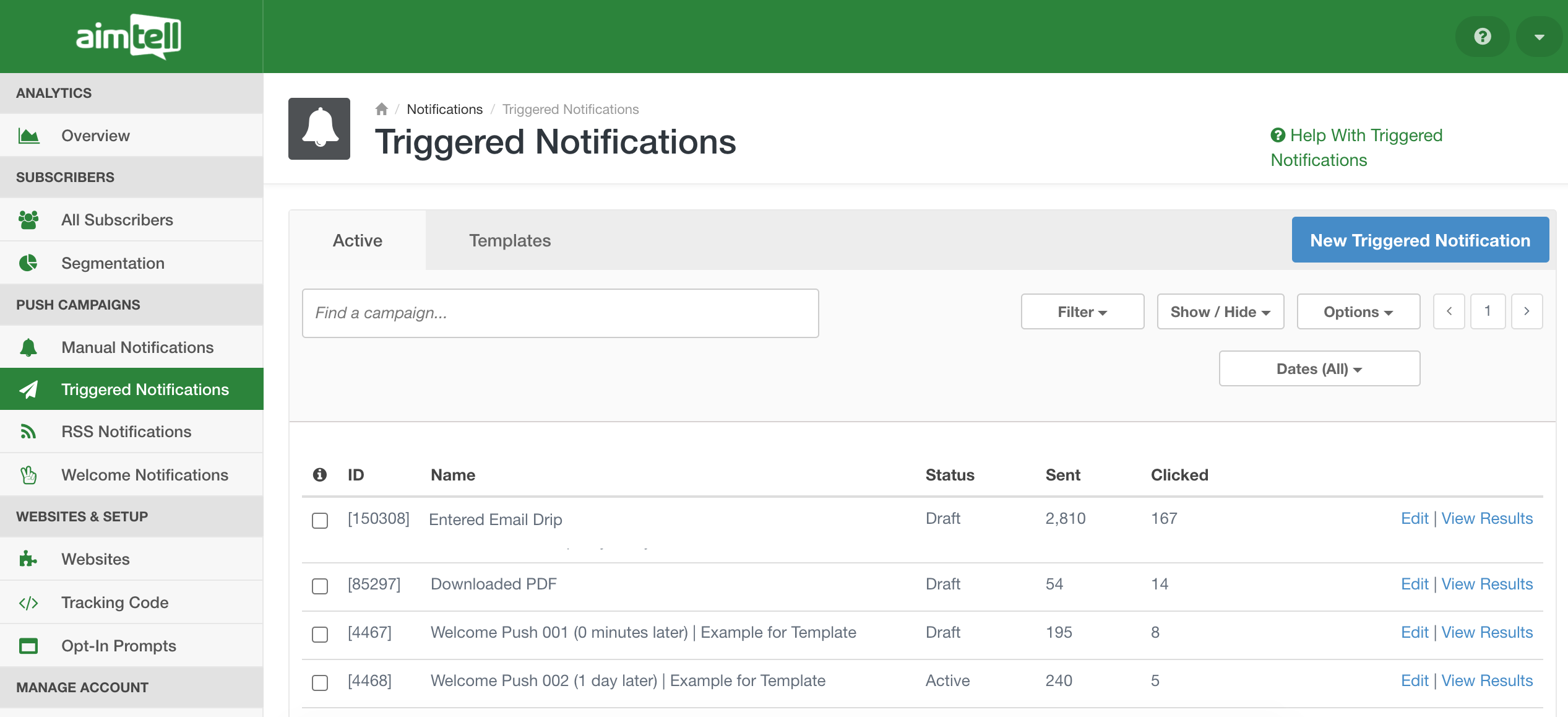This screenshot has width=1568, height=717.
Task: Click the RSS Notifications feed icon
Action: click(x=28, y=432)
